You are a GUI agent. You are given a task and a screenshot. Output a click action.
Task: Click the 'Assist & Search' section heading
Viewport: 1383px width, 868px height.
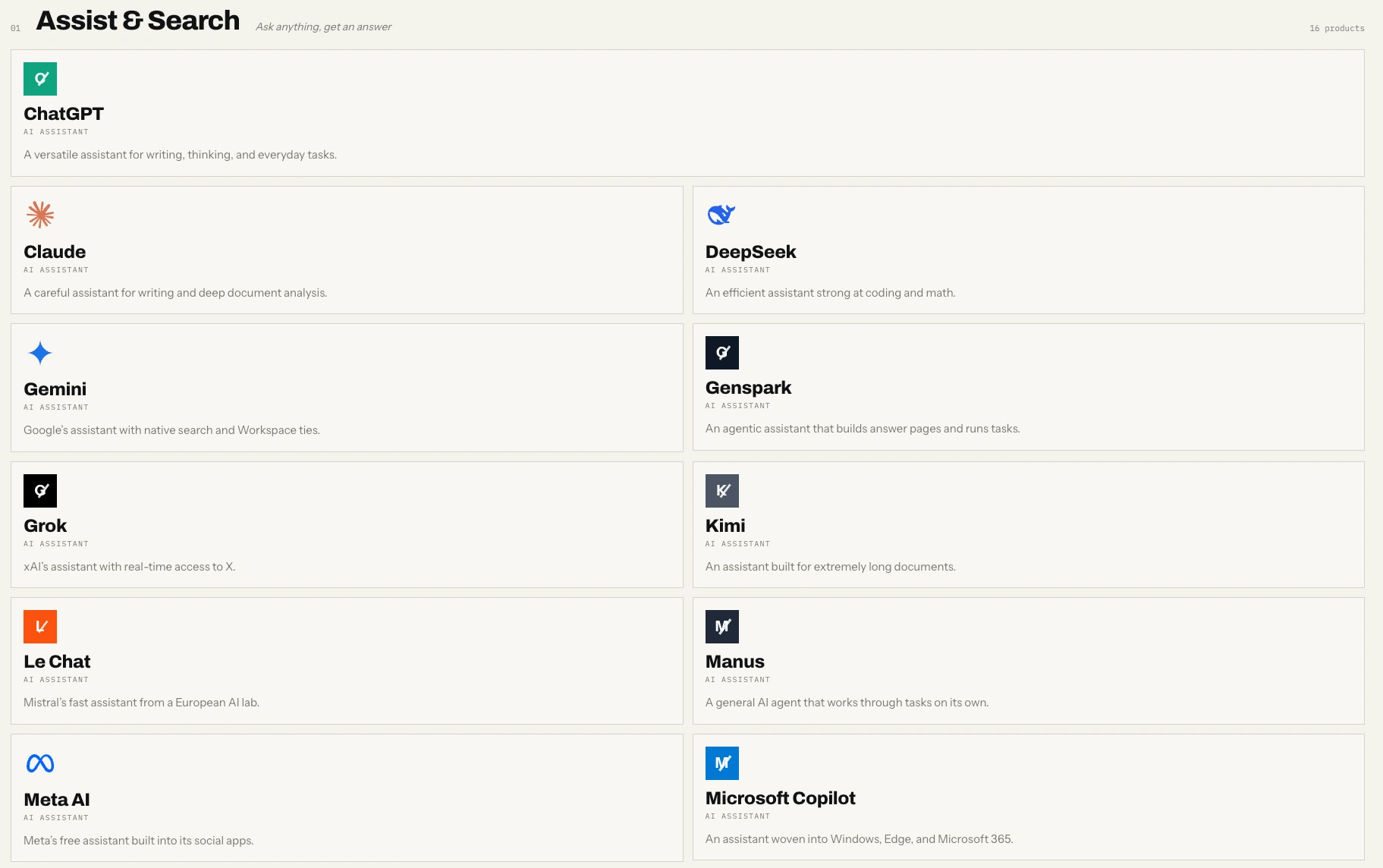pos(138,20)
